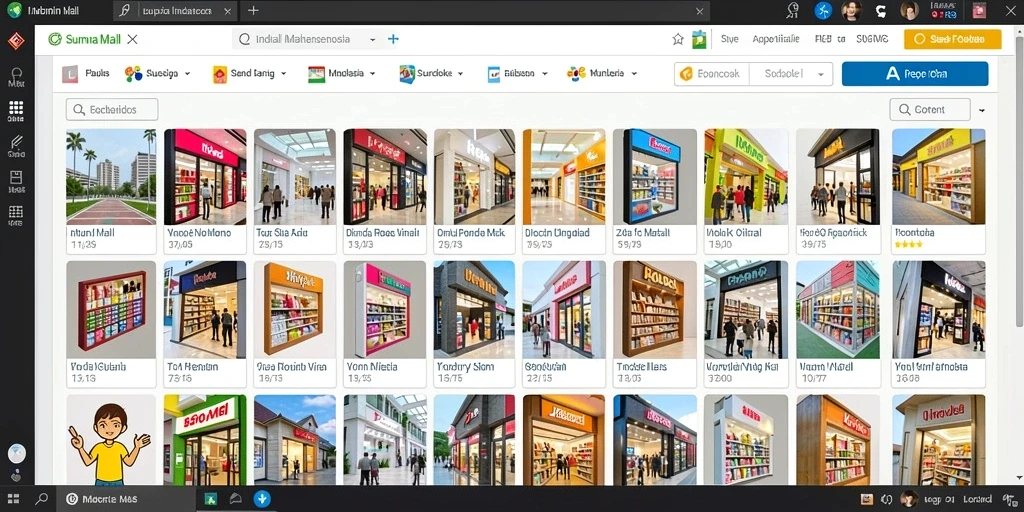Screen dimensions: 1024x512
Task: Click the four-star rating under Rooncba
Action: pyautogui.click(x=908, y=244)
